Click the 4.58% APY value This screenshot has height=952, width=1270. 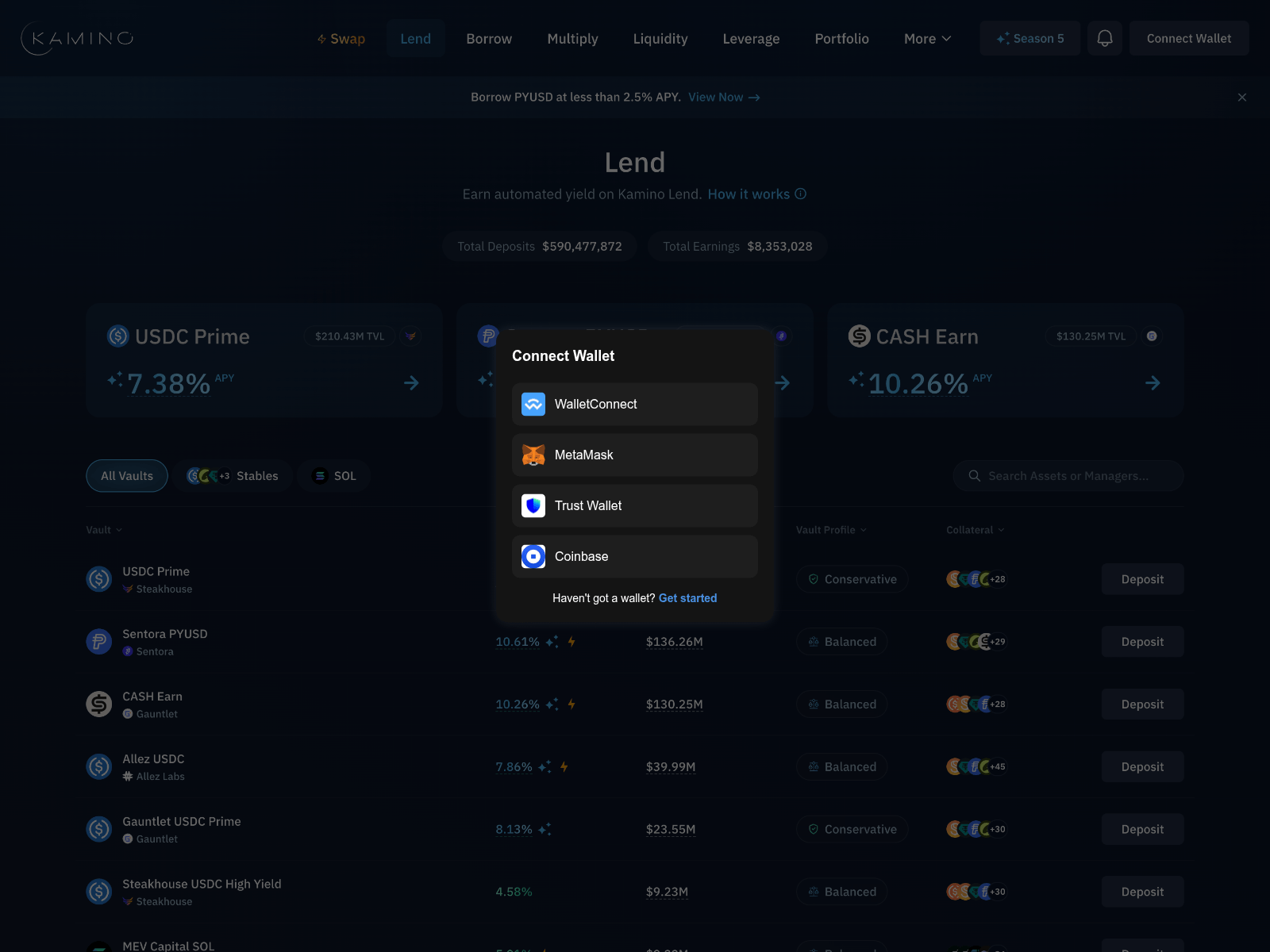(514, 892)
